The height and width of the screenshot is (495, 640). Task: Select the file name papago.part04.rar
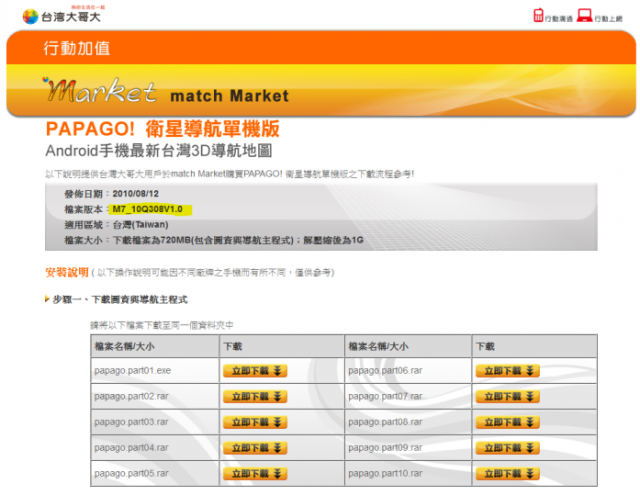[131, 448]
